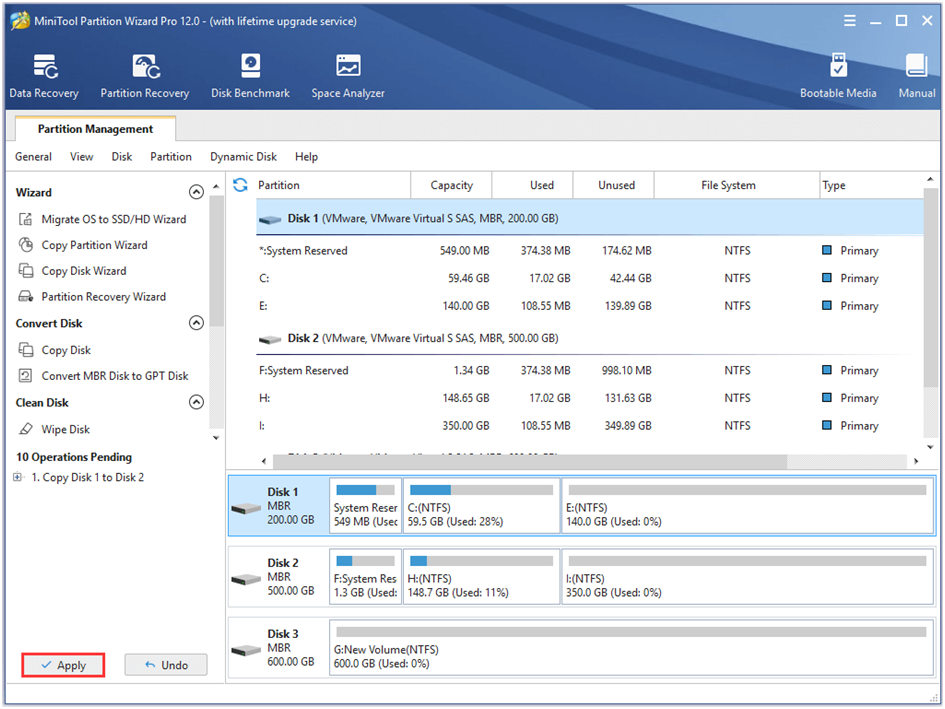Select the E: partition row in the list
The height and width of the screenshot is (709, 945).
coord(589,306)
